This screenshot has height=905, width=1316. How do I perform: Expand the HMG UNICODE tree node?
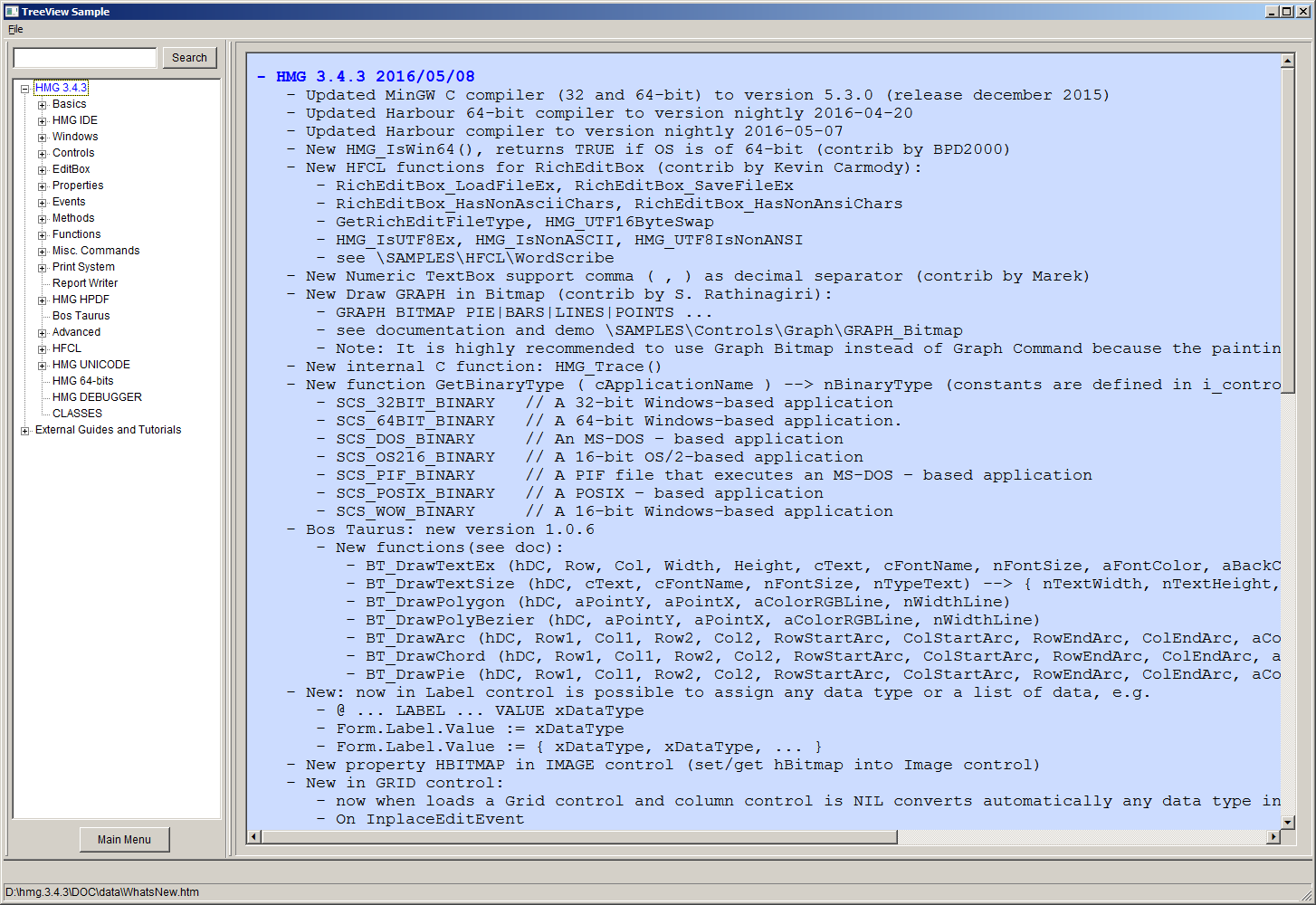pos(43,366)
